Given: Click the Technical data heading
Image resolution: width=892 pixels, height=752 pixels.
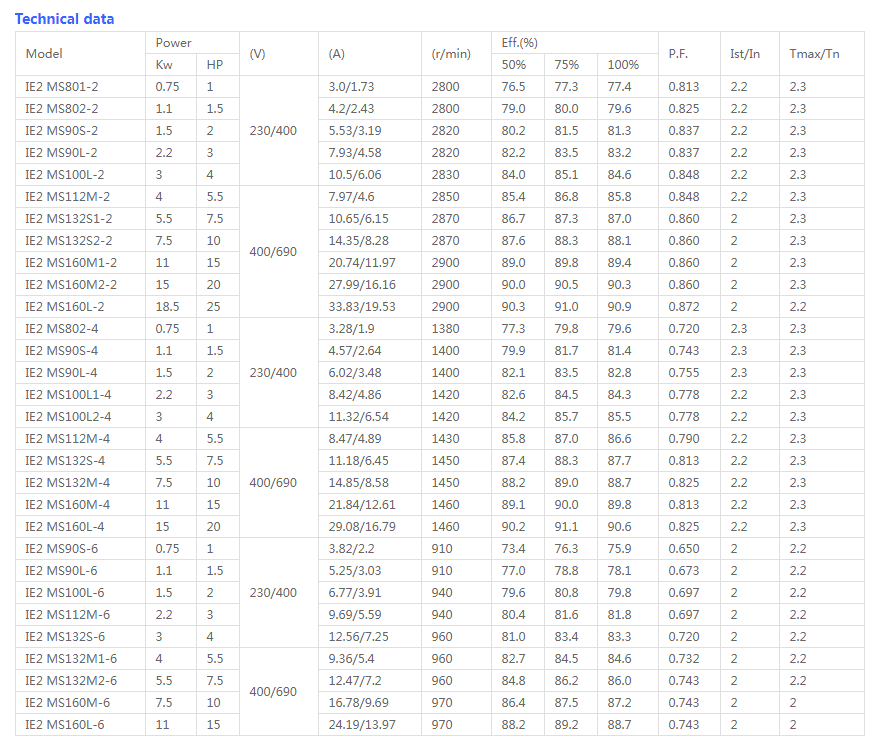Looking at the screenshot, I should point(64,19).
